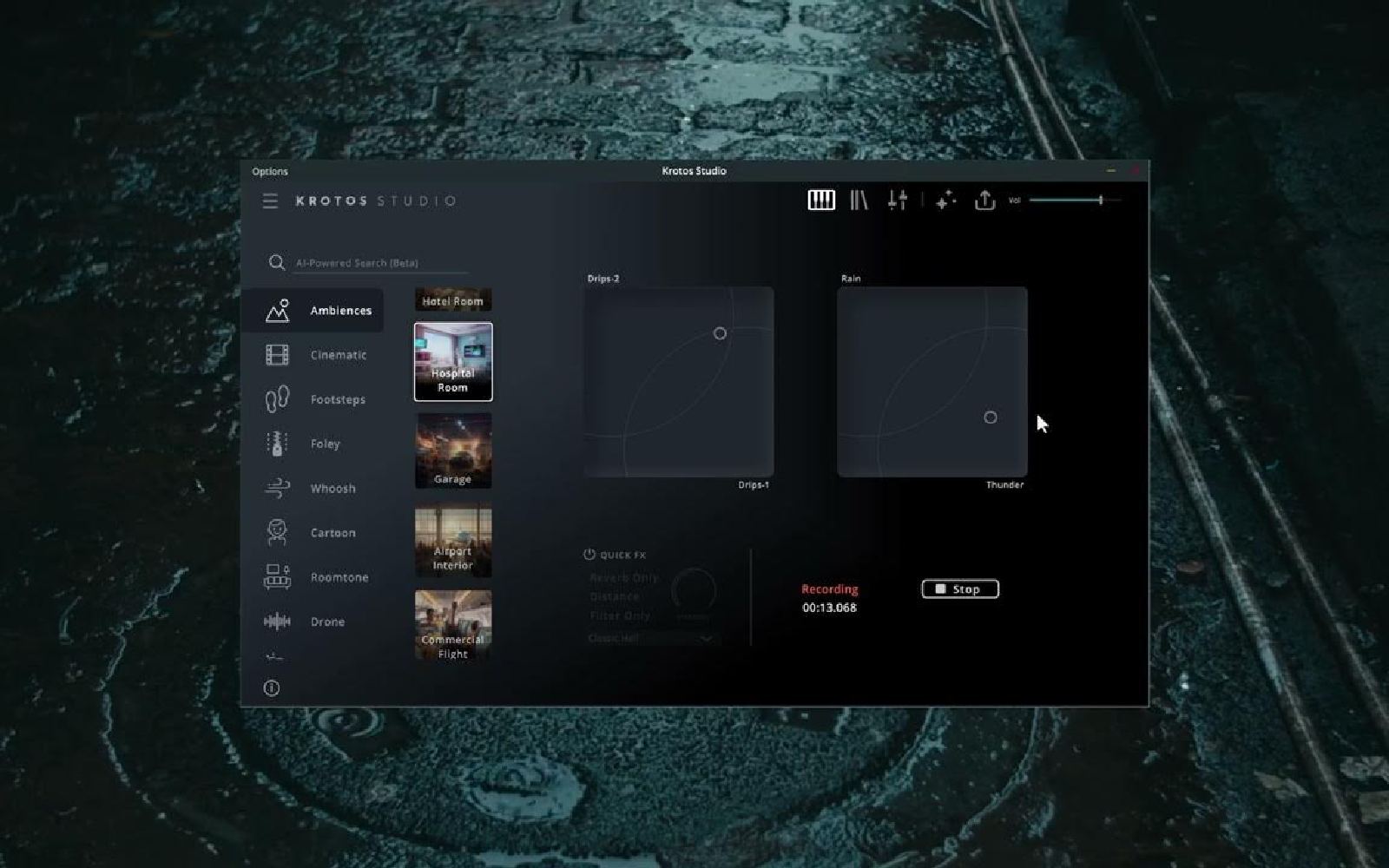Open the mixer faders icon view
The width and height of the screenshot is (1389, 868).
pos(898,201)
